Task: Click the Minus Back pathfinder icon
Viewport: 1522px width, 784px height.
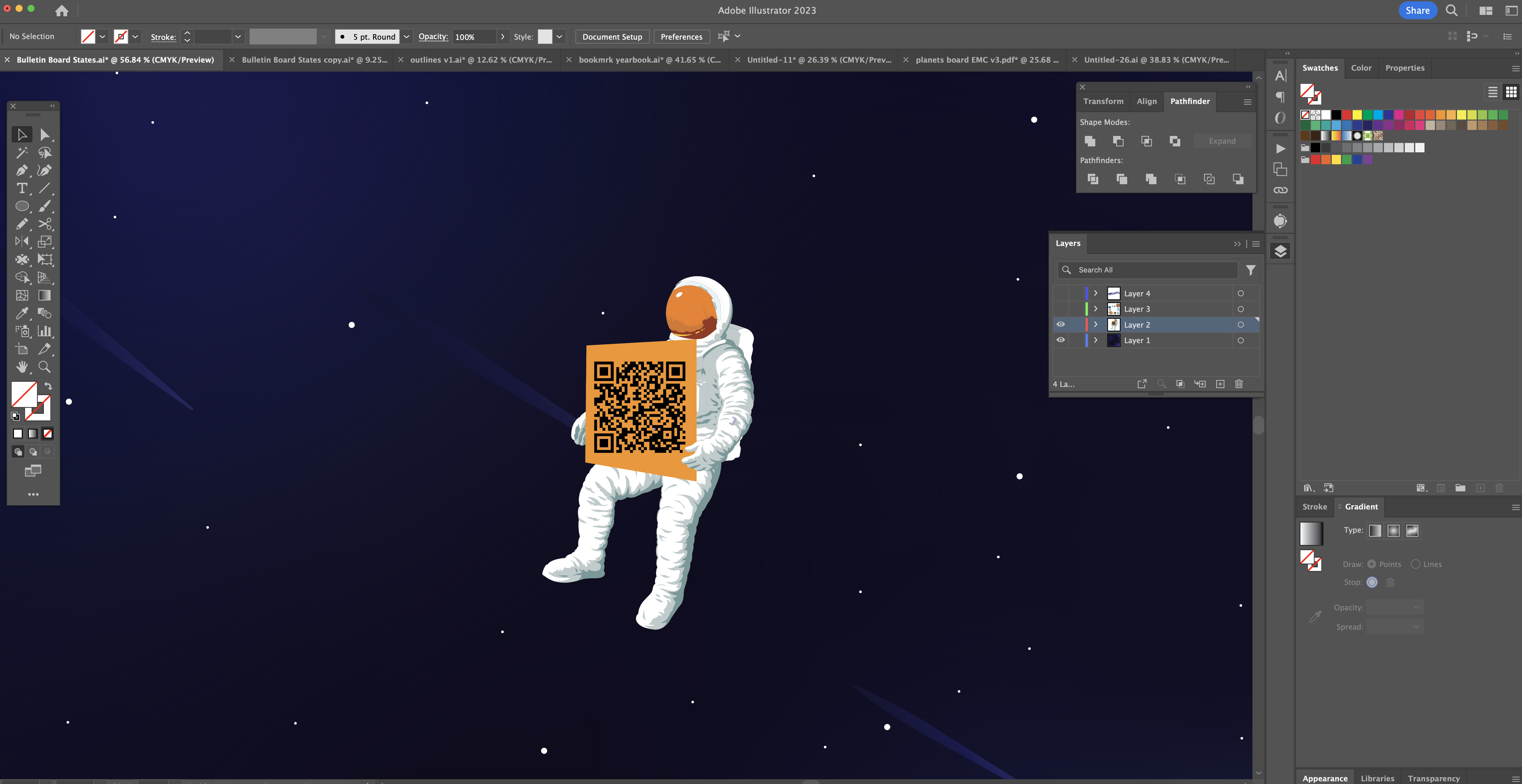Action: click(1238, 179)
